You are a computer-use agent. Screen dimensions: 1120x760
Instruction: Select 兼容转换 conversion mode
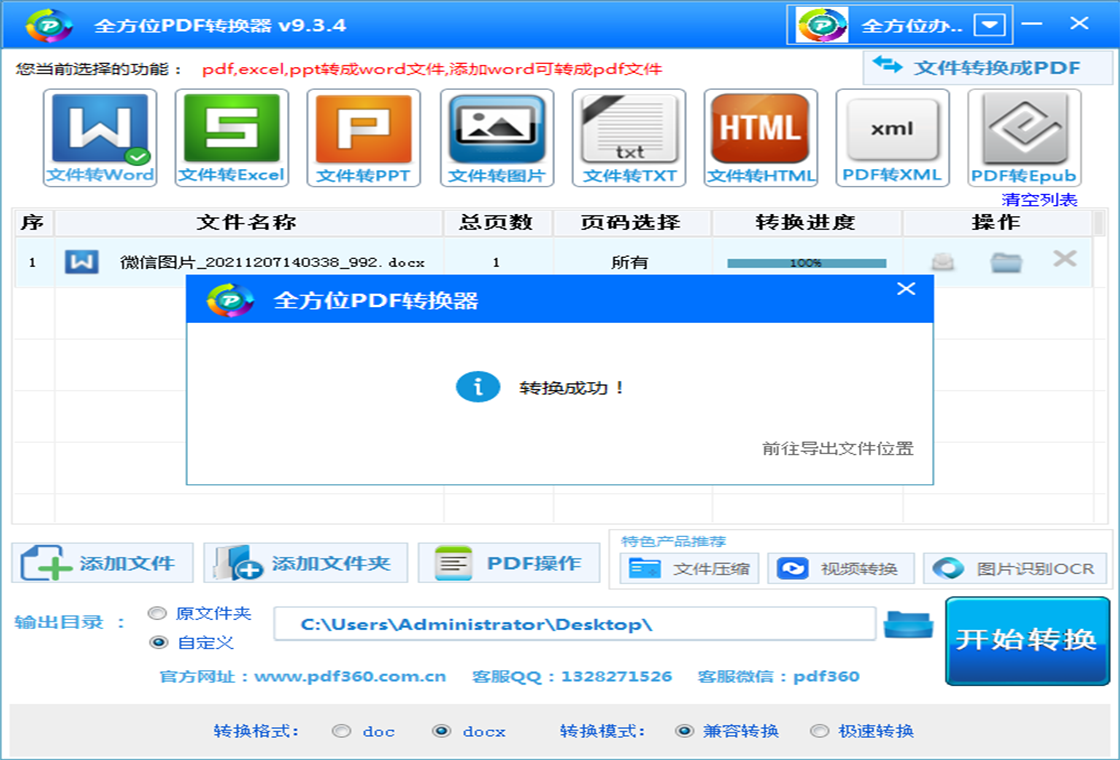684,731
